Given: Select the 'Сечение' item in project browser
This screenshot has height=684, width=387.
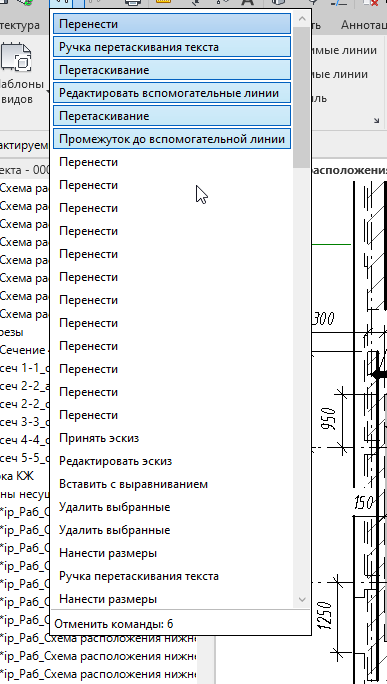Looking at the screenshot, I should click(x=24, y=350).
